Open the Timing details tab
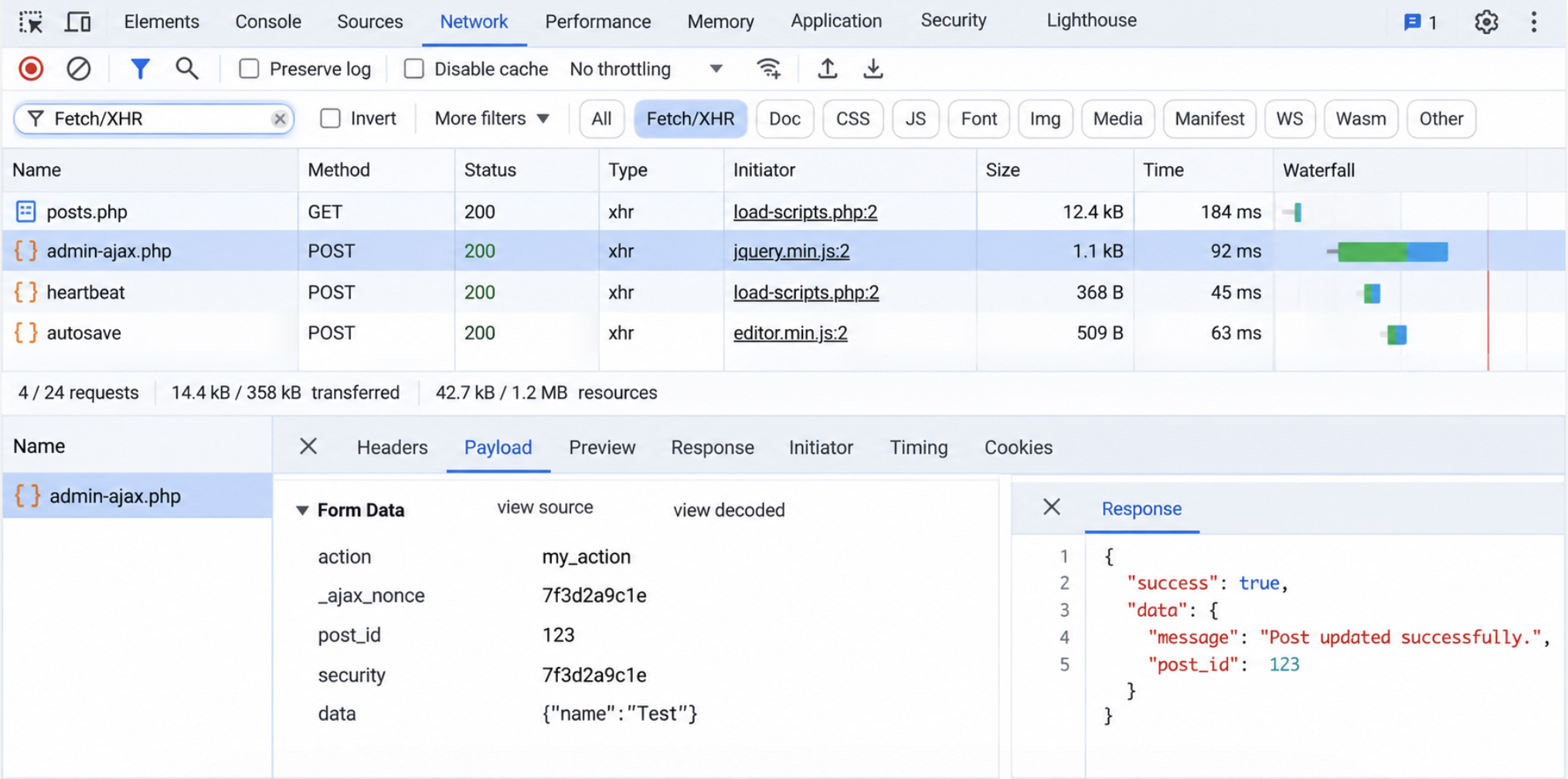The width and height of the screenshot is (1568, 779). (918, 447)
